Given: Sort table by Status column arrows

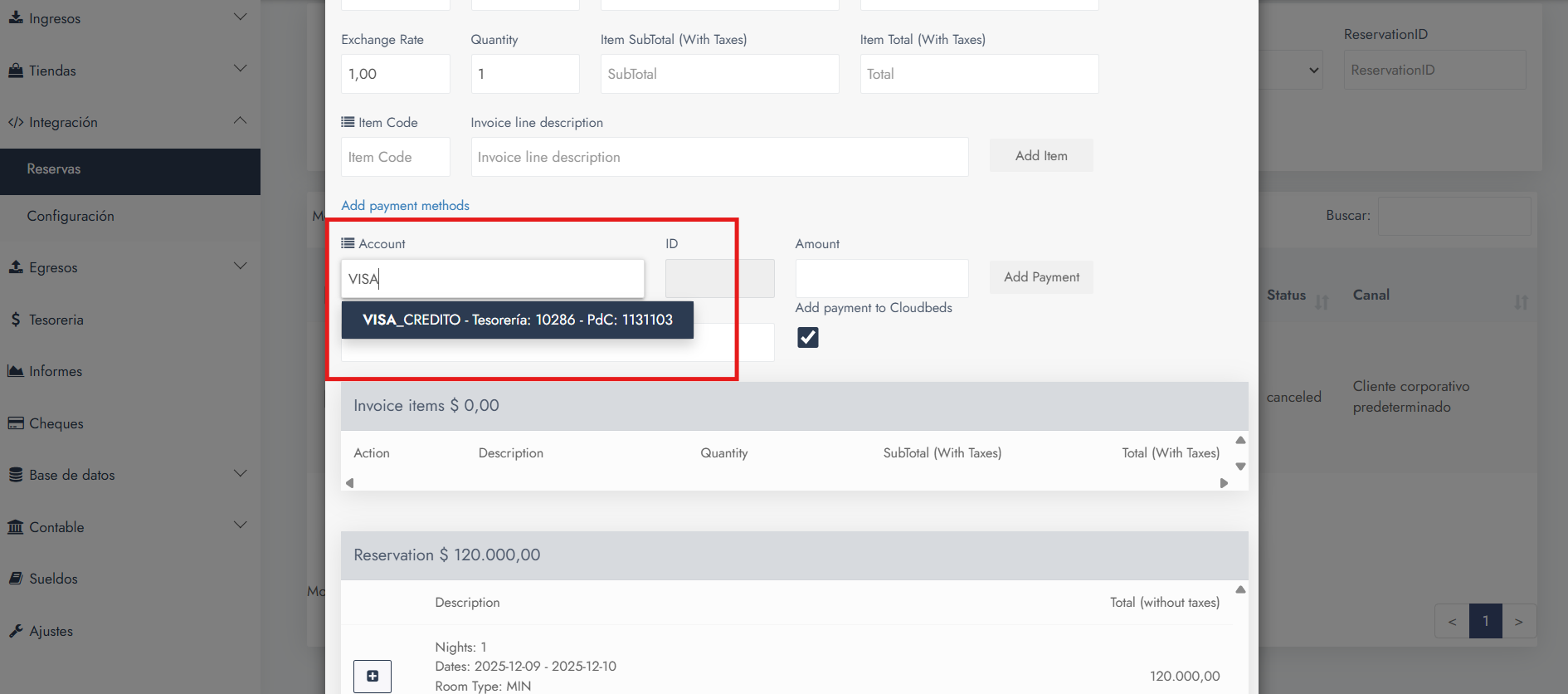Looking at the screenshot, I should (1322, 302).
